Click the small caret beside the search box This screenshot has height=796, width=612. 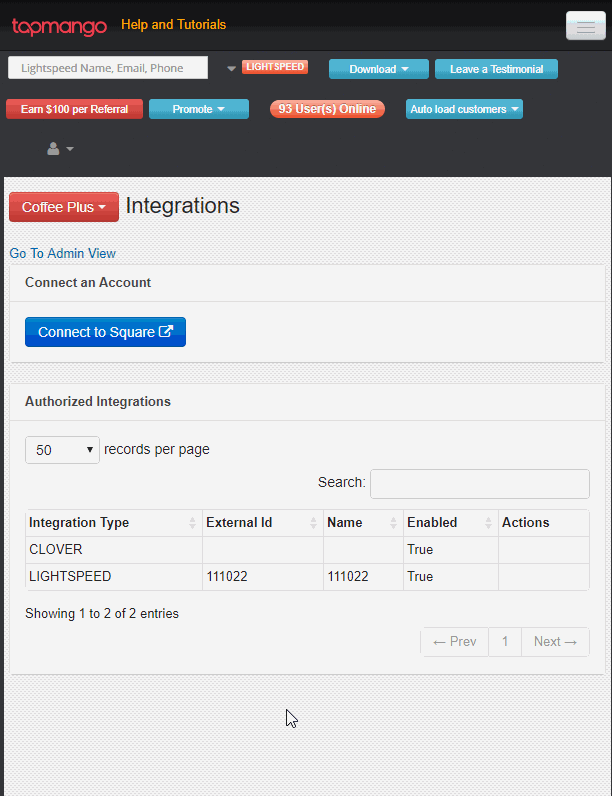click(x=231, y=69)
